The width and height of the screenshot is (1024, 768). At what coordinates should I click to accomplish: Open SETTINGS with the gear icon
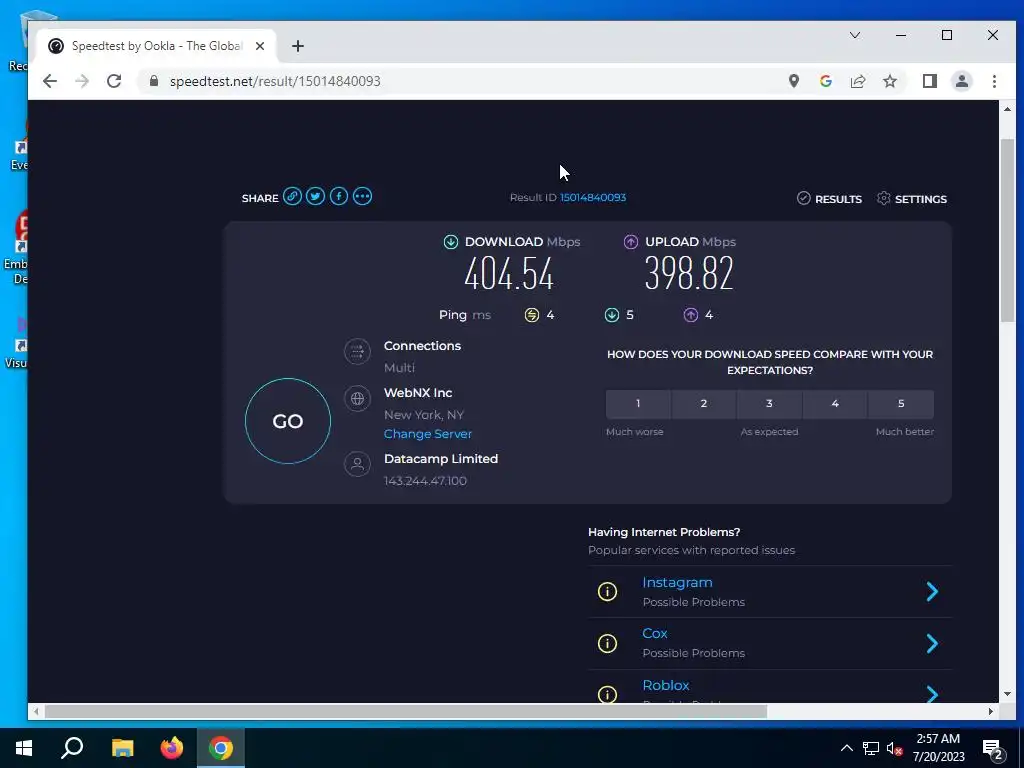click(x=912, y=199)
